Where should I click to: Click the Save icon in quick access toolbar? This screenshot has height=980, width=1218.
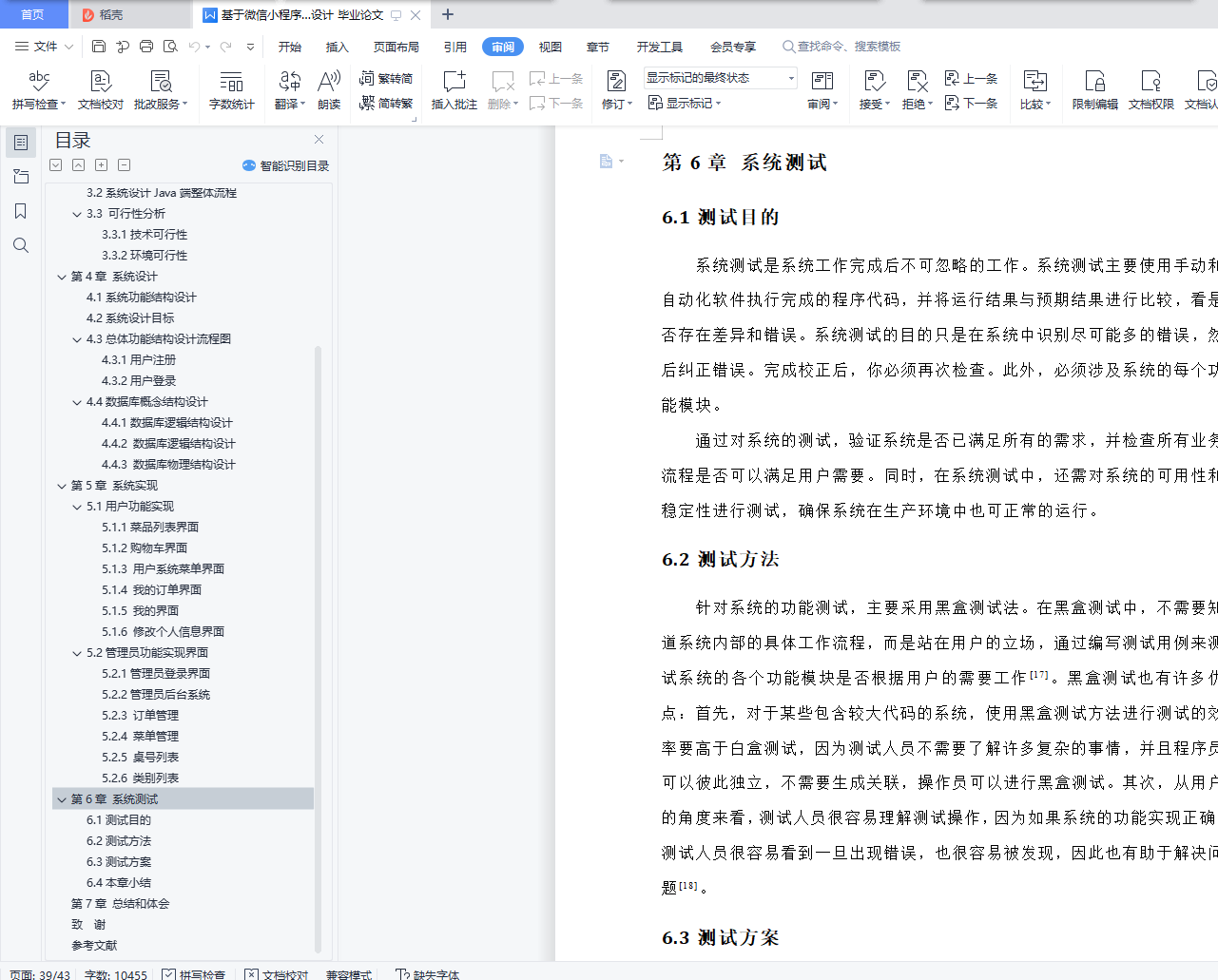coord(99,46)
